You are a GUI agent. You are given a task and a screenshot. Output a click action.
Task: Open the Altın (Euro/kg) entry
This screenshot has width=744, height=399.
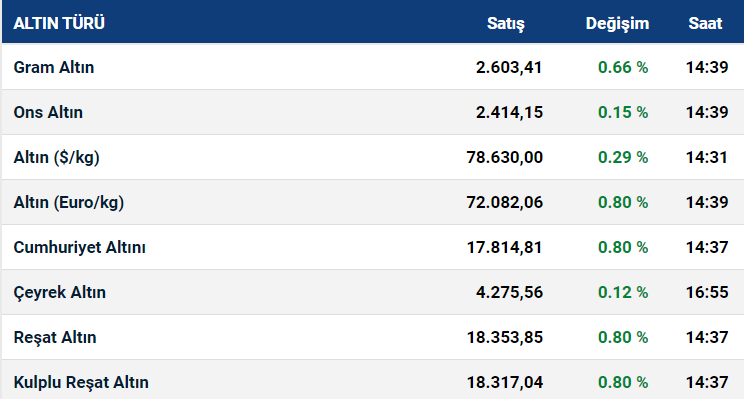point(69,202)
